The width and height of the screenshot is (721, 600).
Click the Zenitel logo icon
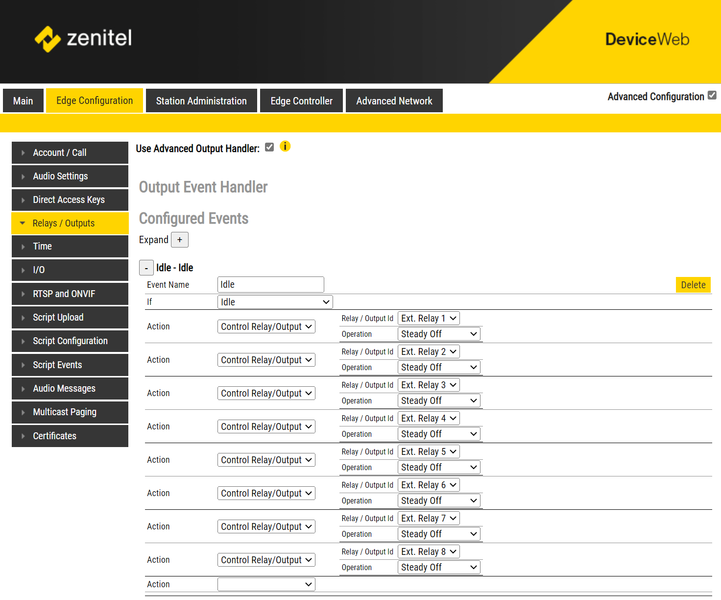47,39
